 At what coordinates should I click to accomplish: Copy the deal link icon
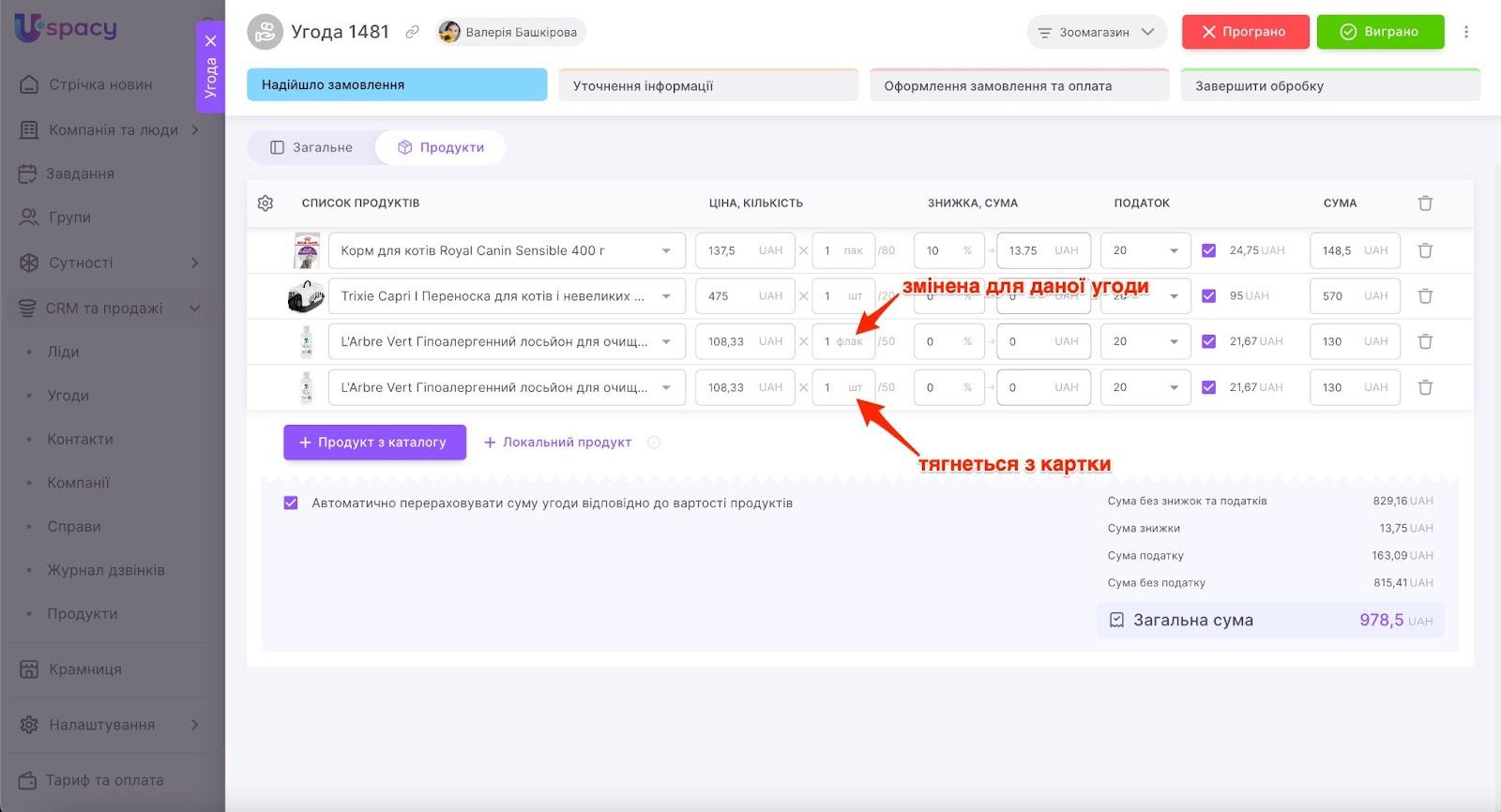click(412, 32)
